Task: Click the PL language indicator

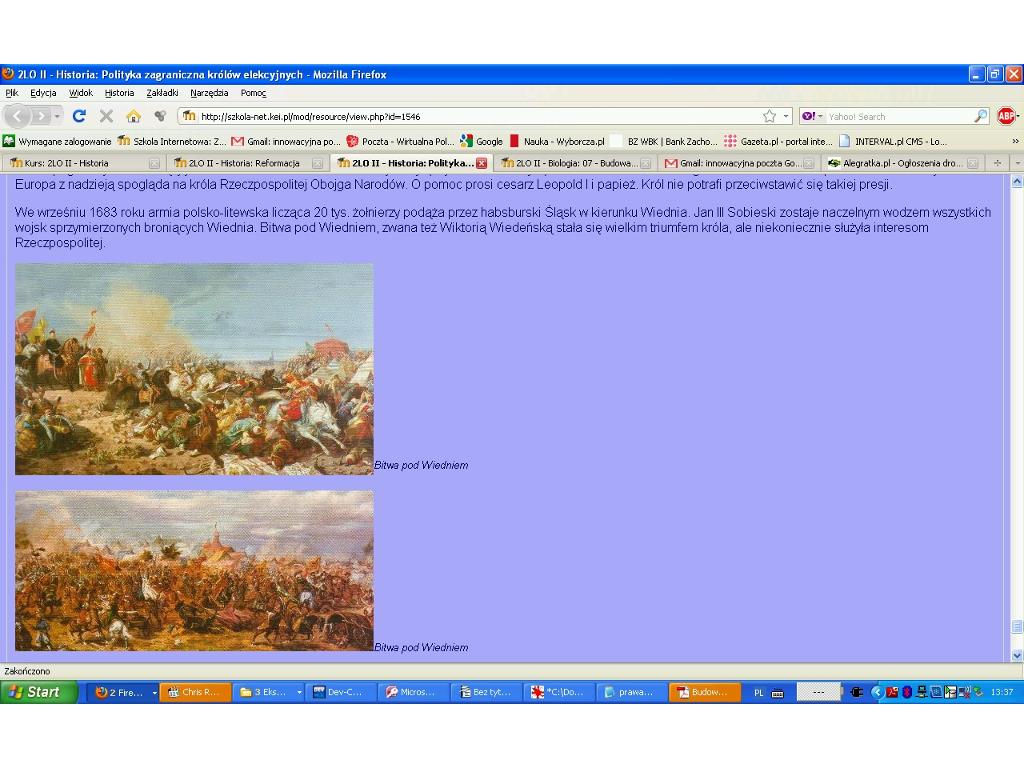Action: pyautogui.click(x=758, y=693)
